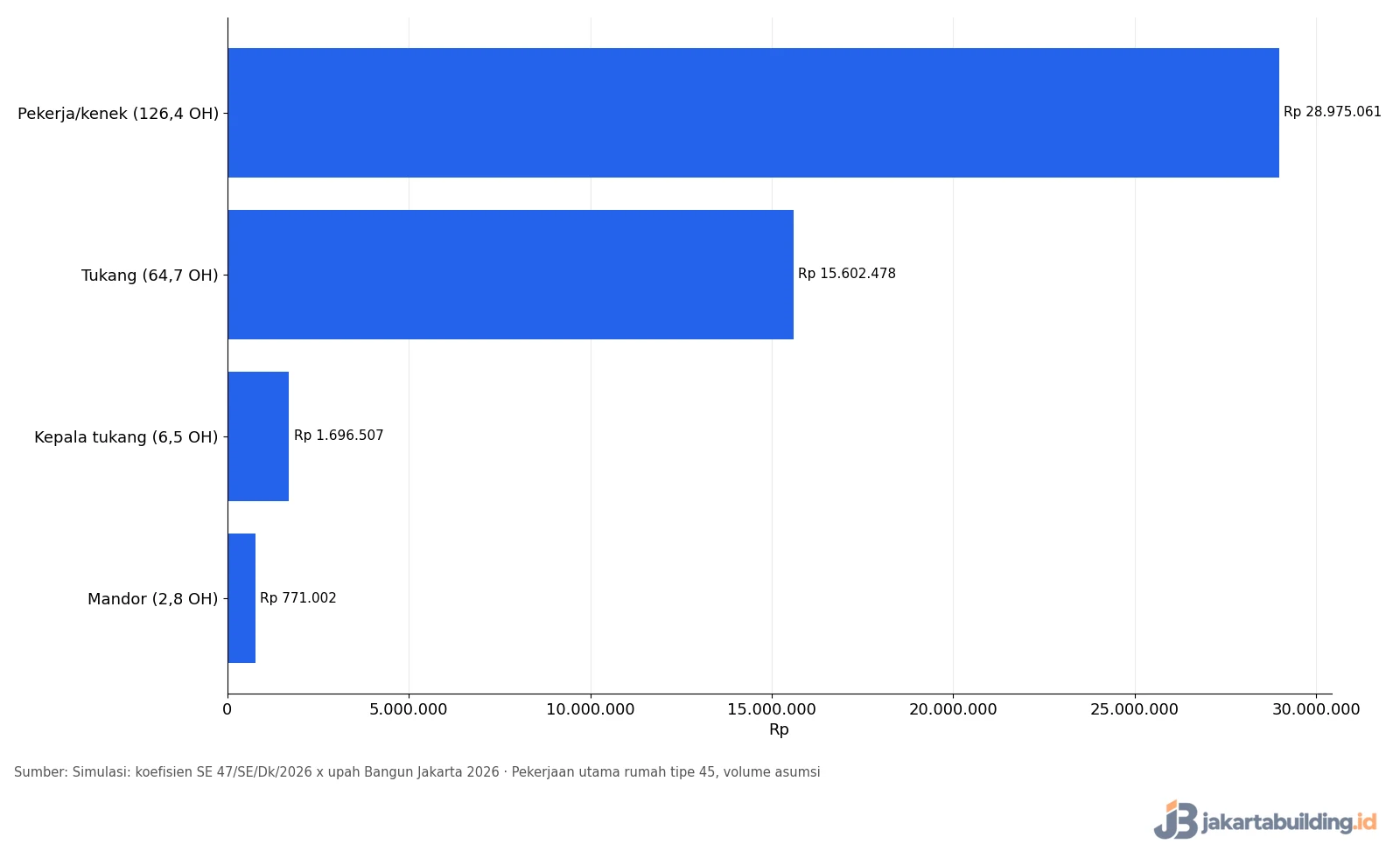Viewport: 1400px width, 851px height.
Task: Click the value 'Rp 15.602.478'
Action: pos(847,274)
